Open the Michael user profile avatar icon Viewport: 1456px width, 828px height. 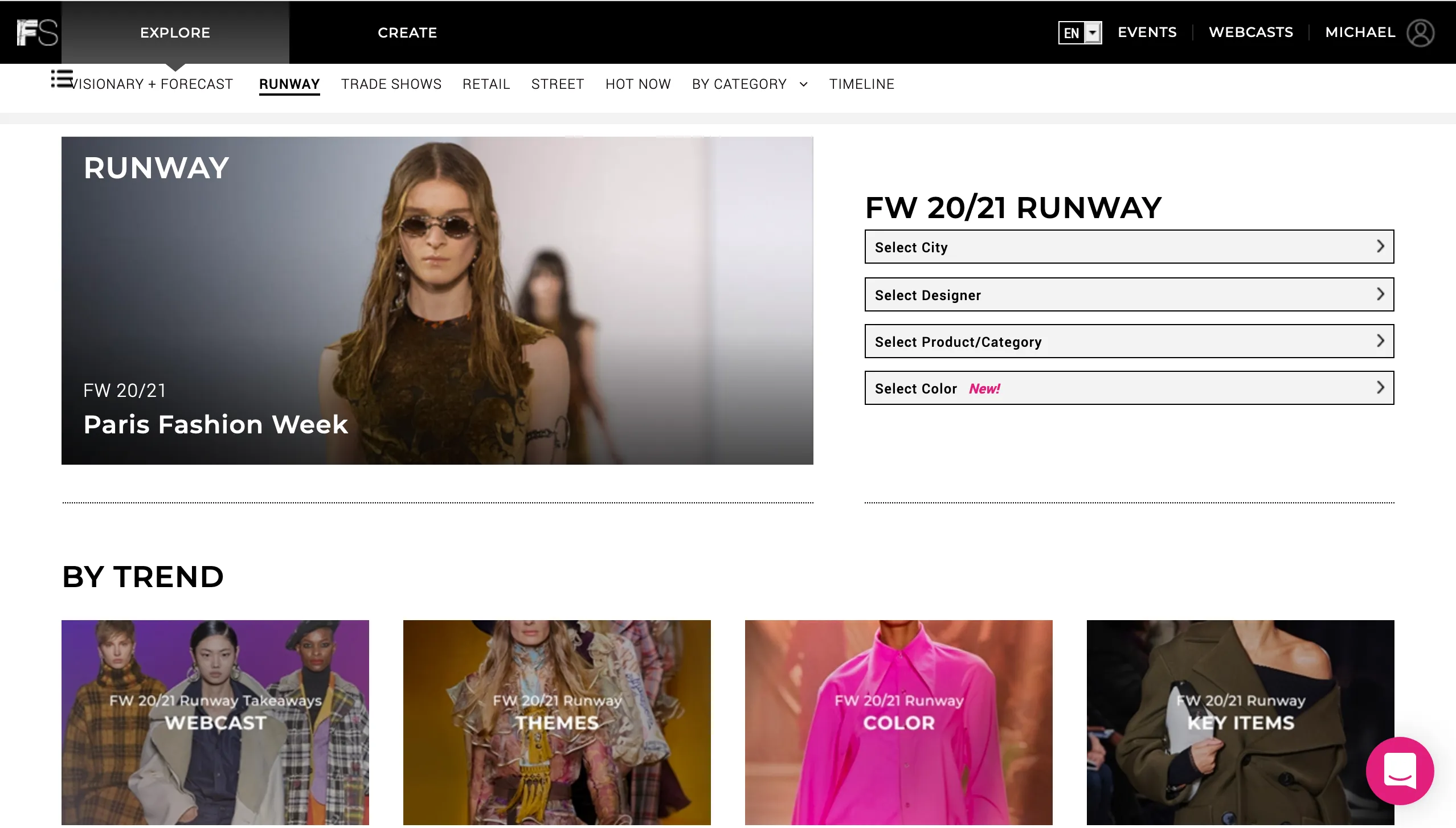(1420, 32)
